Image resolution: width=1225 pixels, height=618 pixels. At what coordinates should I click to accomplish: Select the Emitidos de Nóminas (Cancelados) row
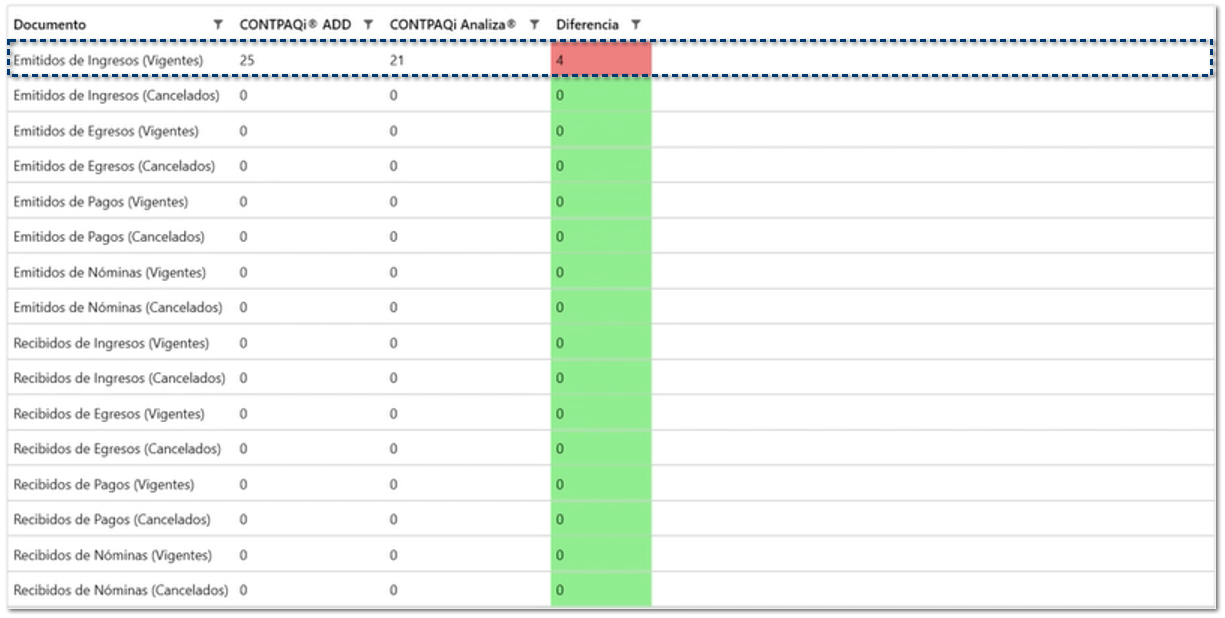(611, 307)
